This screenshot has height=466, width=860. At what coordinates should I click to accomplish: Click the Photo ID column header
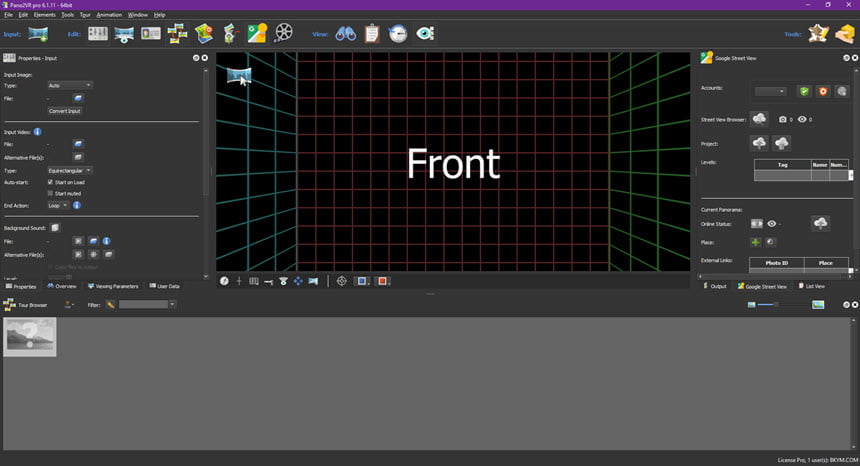777,263
